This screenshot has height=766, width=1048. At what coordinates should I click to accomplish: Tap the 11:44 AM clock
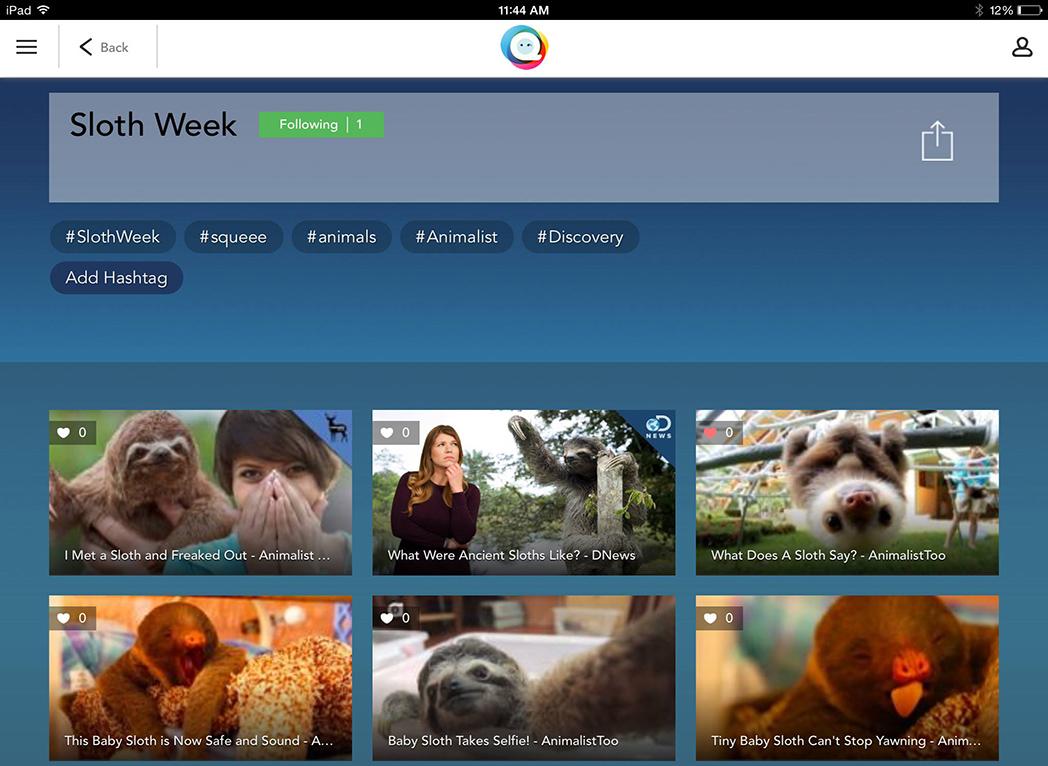[x=523, y=10]
